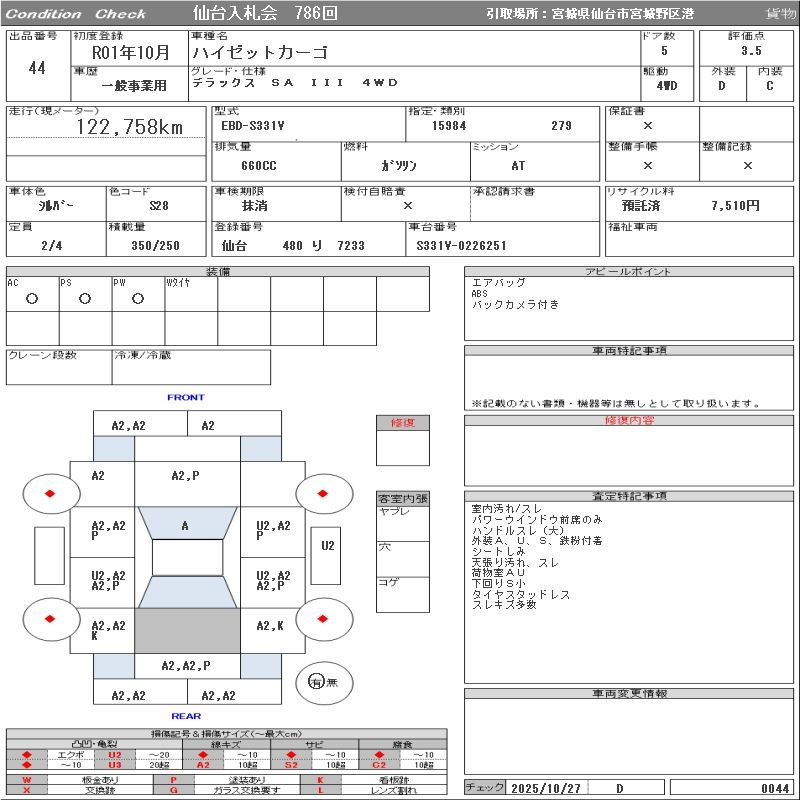This screenshot has height=800, width=800.
Task: Click the check date 2025/10/27
Action: click(545, 788)
